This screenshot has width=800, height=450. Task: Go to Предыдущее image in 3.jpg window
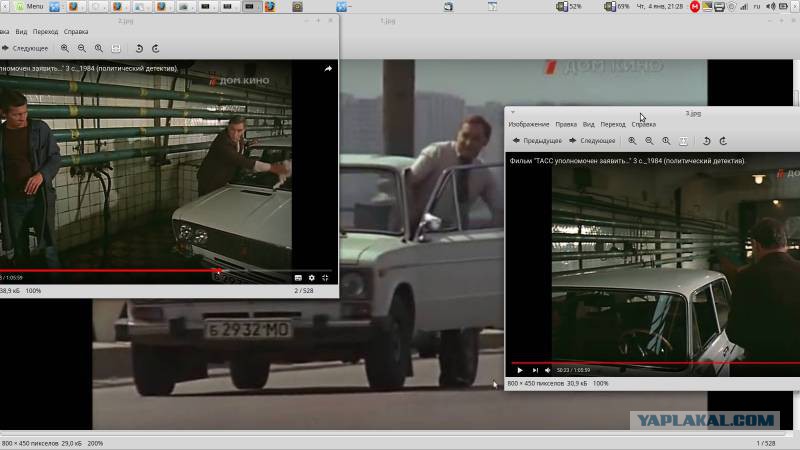point(537,141)
